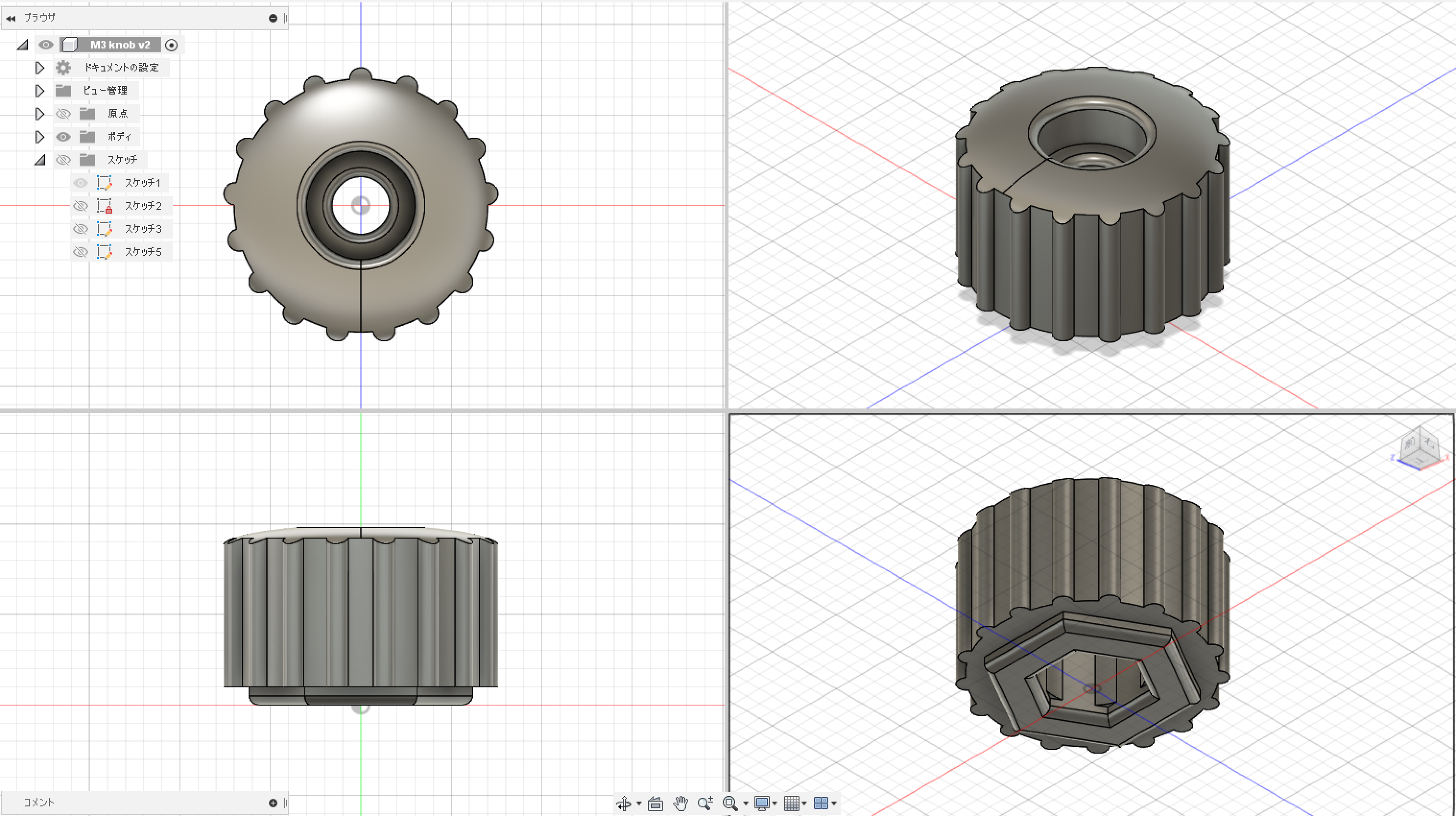Click the Fit zoom window icon
Image resolution: width=1456 pixels, height=816 pixels.
coord(730,803)
